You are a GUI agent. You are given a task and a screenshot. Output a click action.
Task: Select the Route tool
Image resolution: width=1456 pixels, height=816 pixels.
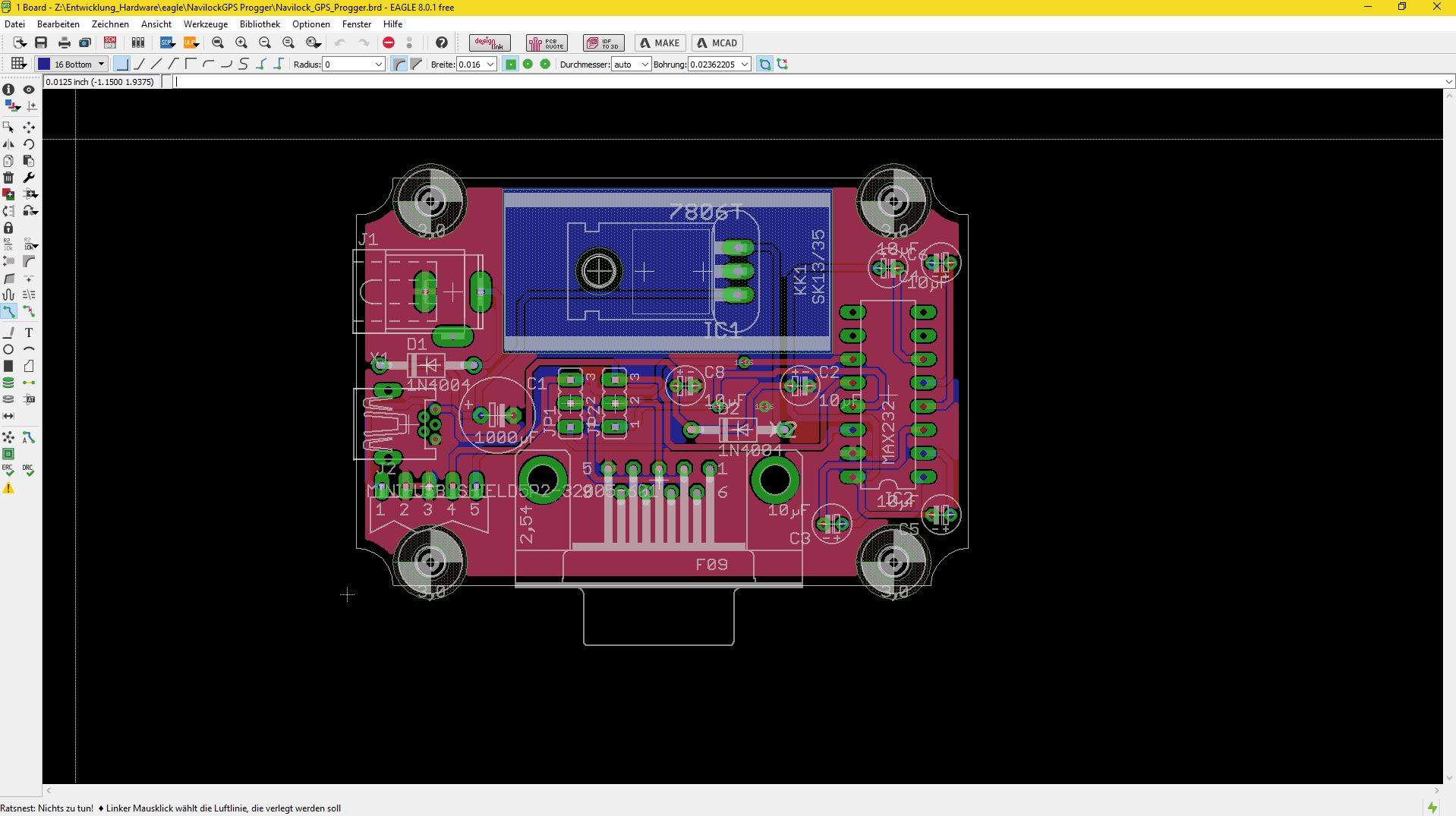[8, 311]
